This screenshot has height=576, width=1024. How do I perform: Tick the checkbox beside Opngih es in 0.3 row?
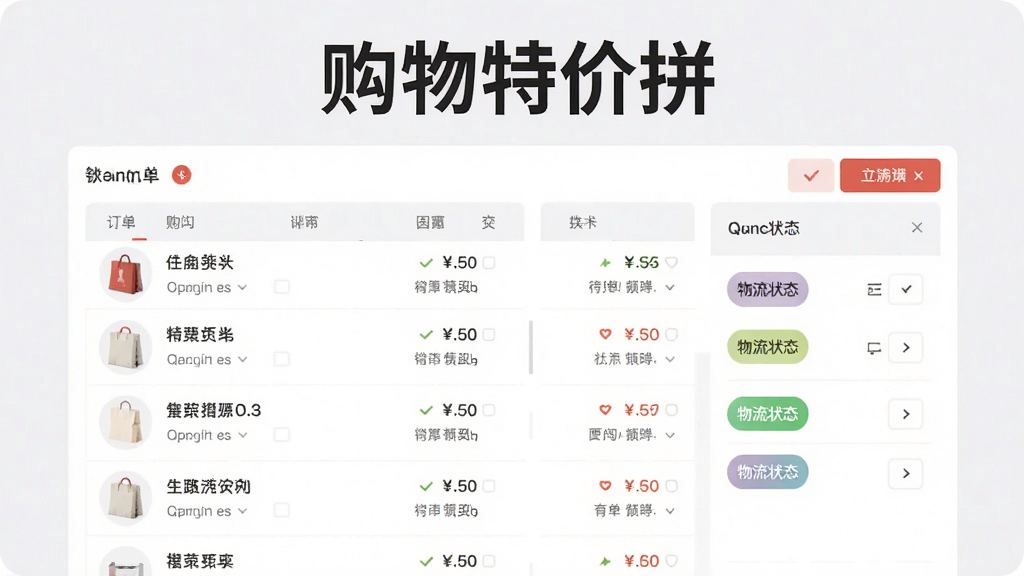[x=281, y=434]
